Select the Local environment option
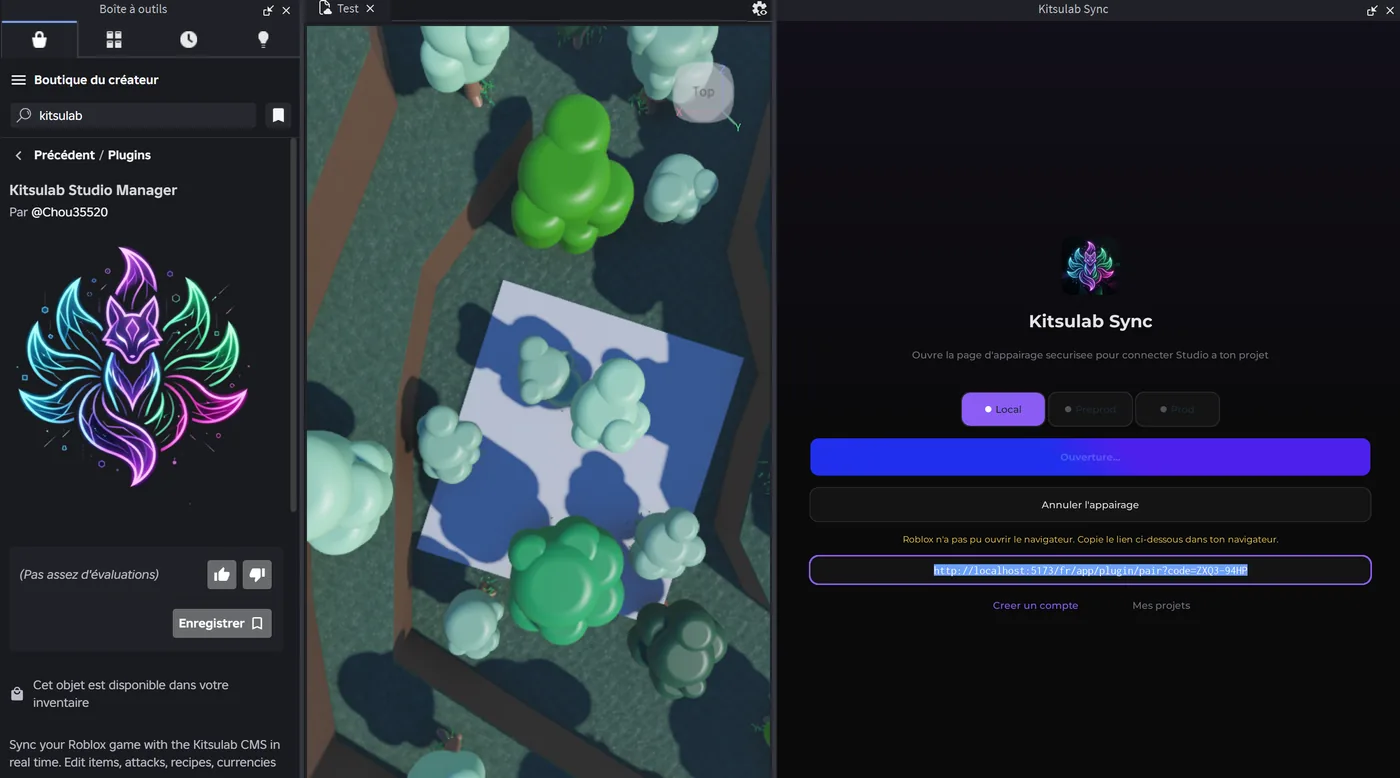This screenshot has width=1400, height=778. (1003, 409)
